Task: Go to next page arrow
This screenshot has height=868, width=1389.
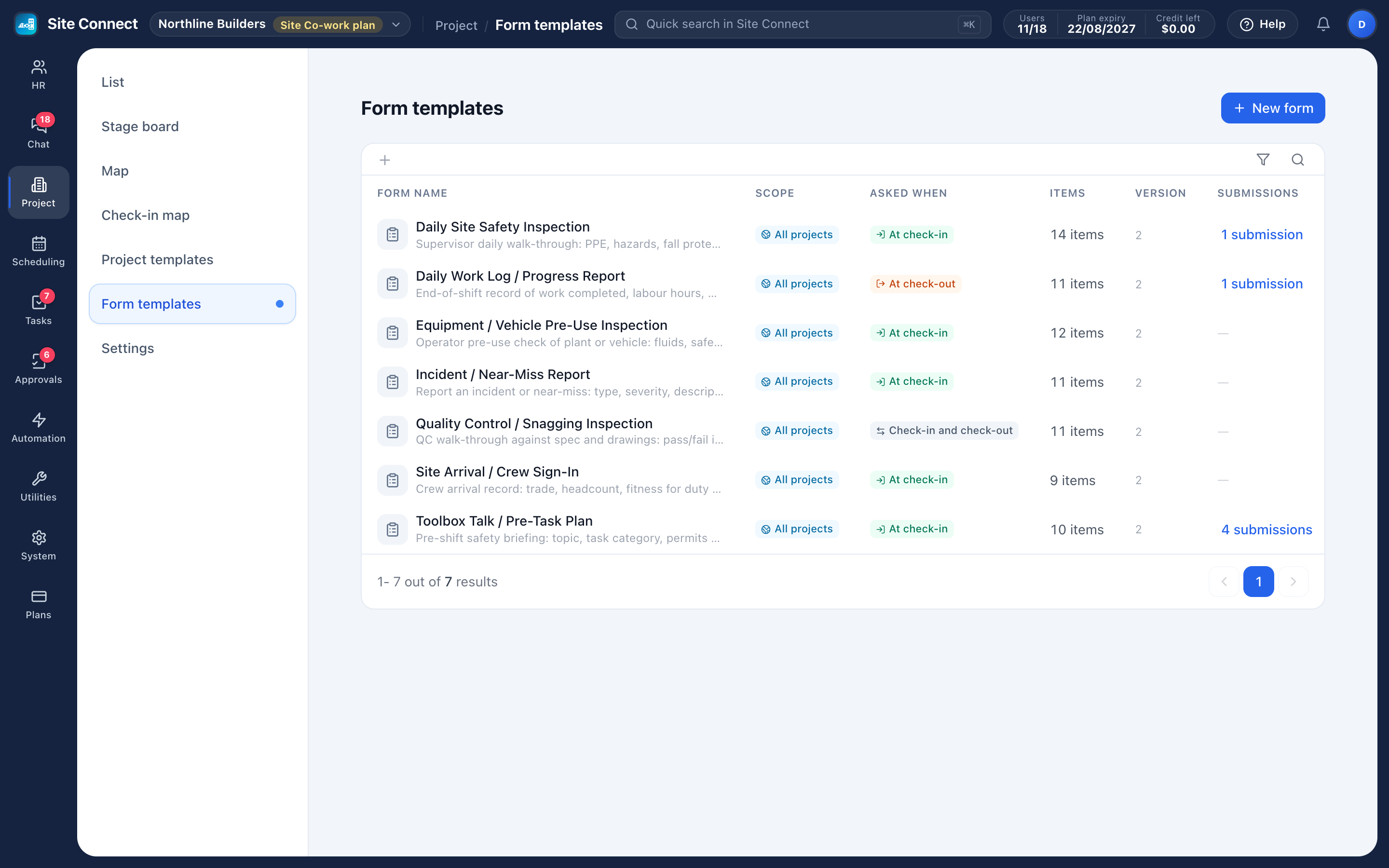Action: tap(1293, 582)
